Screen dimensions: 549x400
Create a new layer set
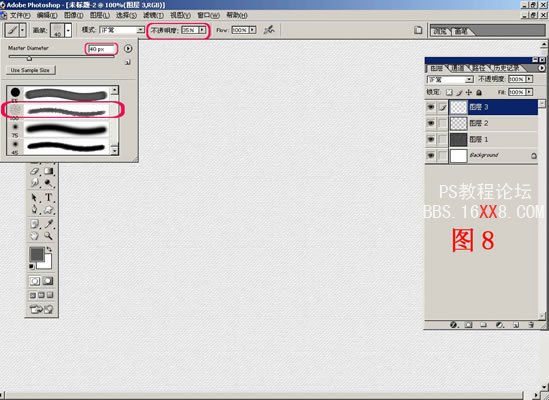[484, 325]
